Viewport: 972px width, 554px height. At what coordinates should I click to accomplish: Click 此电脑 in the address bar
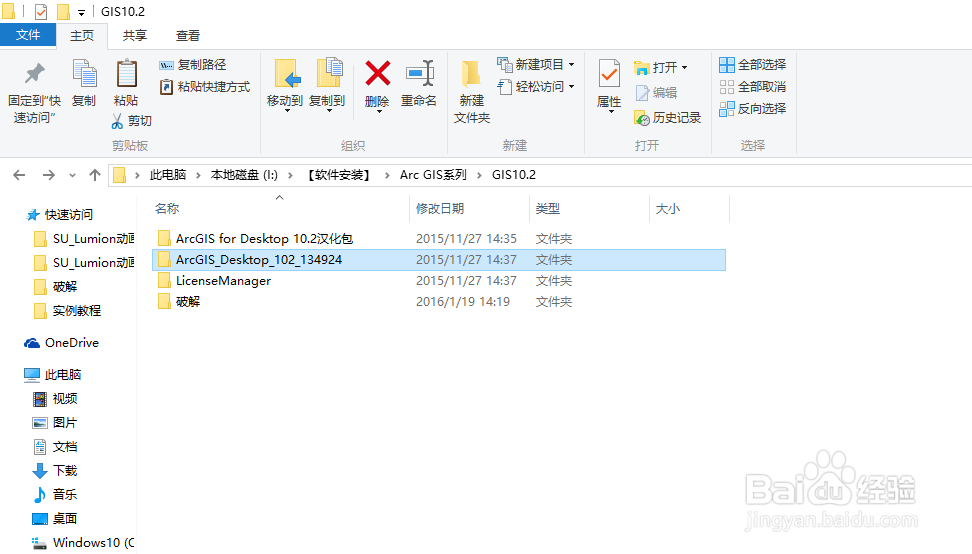(x=168, y=175)
